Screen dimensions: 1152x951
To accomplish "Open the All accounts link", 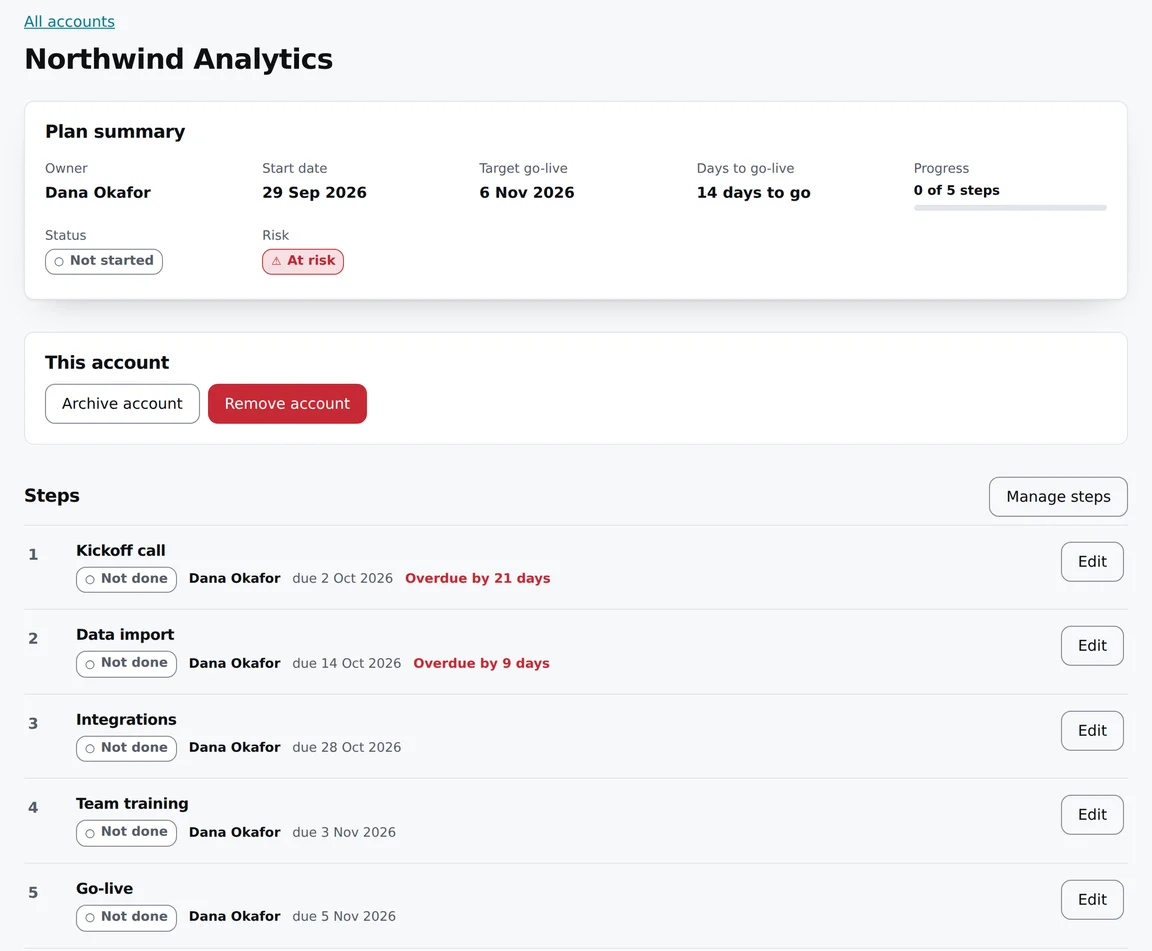I will tap(69, 21).
